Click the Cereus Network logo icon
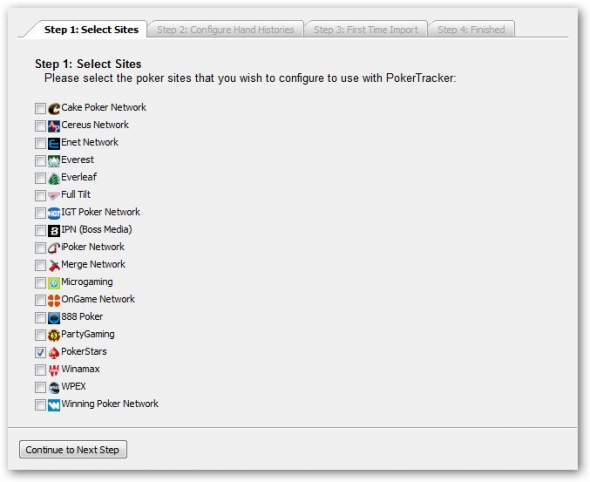This screenshot has width=590, height=482. (x=54, y=126)
